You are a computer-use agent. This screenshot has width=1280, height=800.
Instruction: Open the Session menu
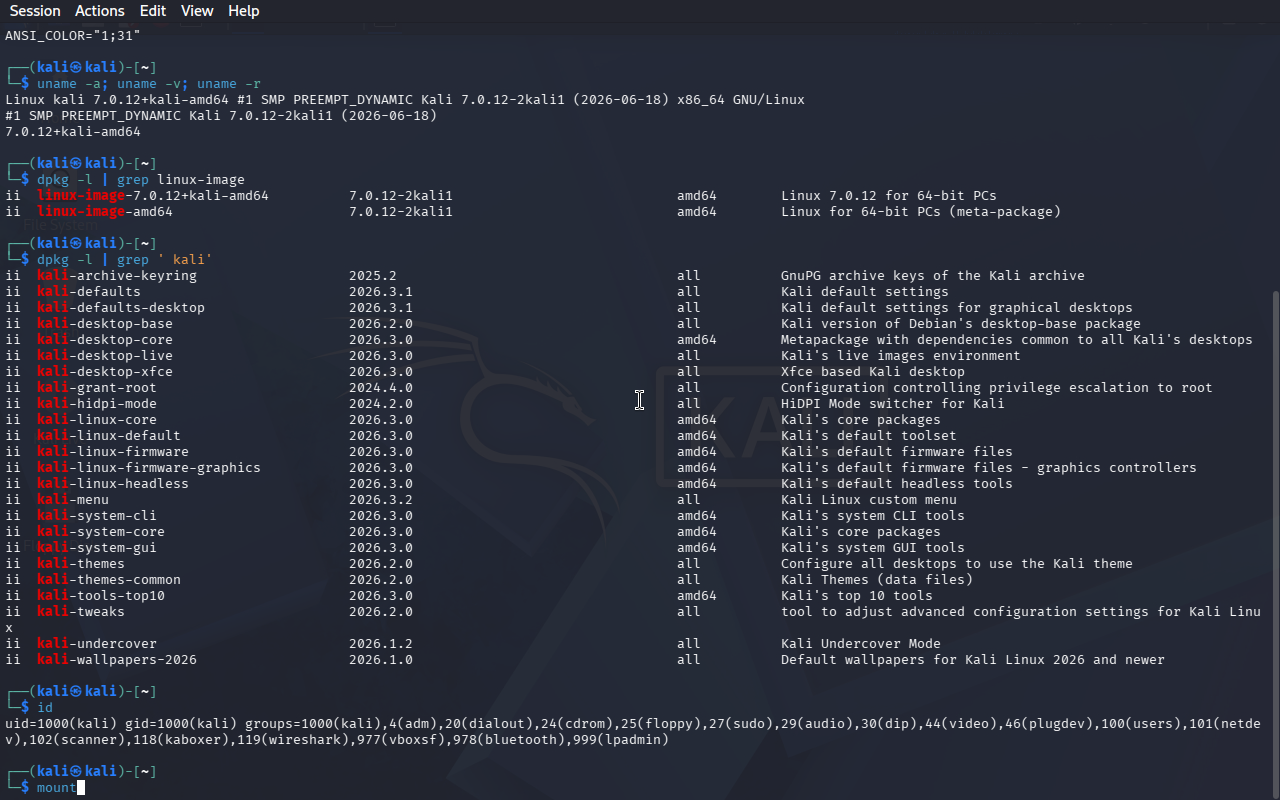point(35,11)
